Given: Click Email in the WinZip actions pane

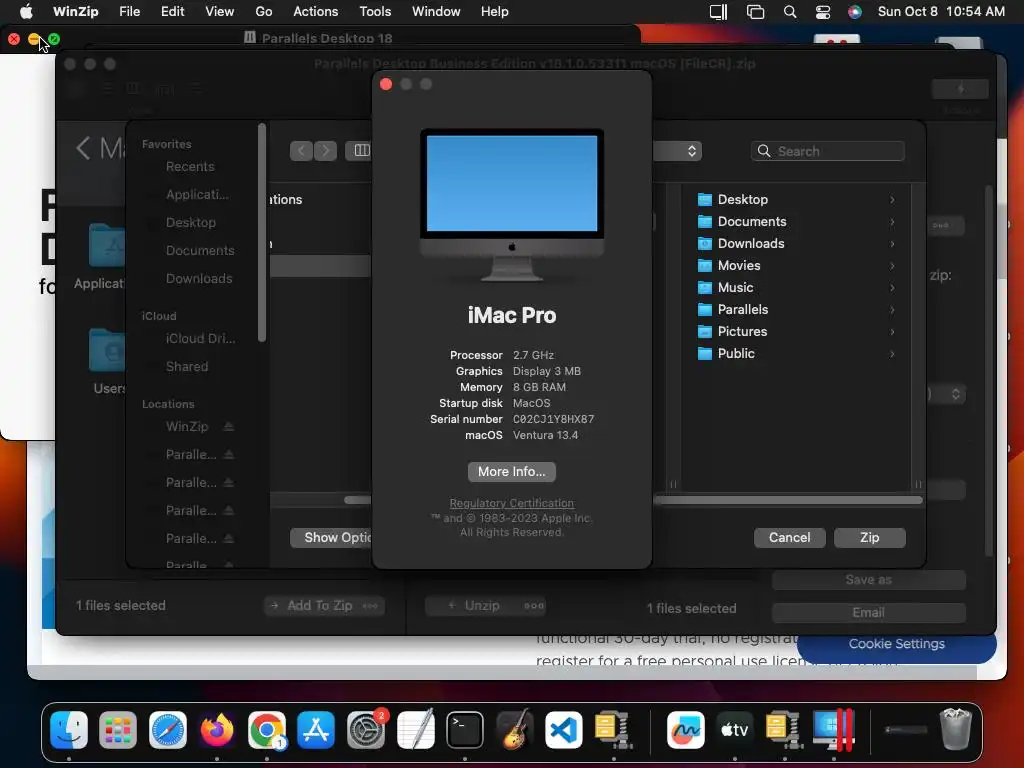Looking at the screenshot, I should (868, 613).
